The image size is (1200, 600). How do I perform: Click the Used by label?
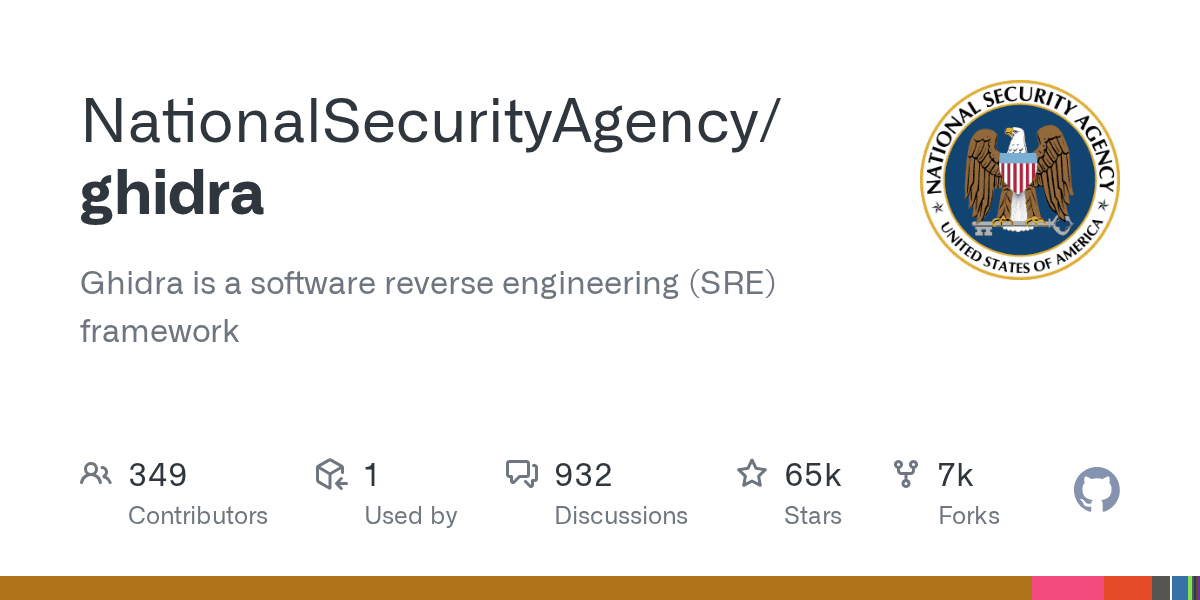click(x=410, y=516)
